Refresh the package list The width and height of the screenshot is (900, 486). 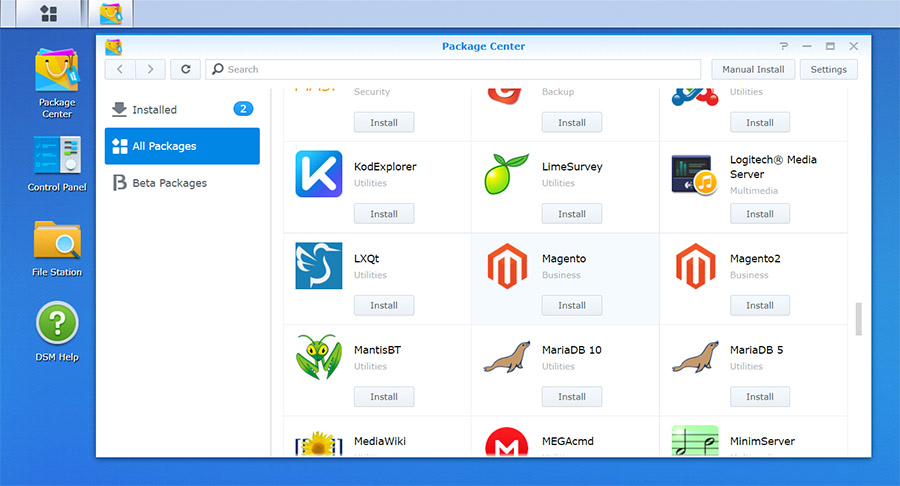pos(185,69)
